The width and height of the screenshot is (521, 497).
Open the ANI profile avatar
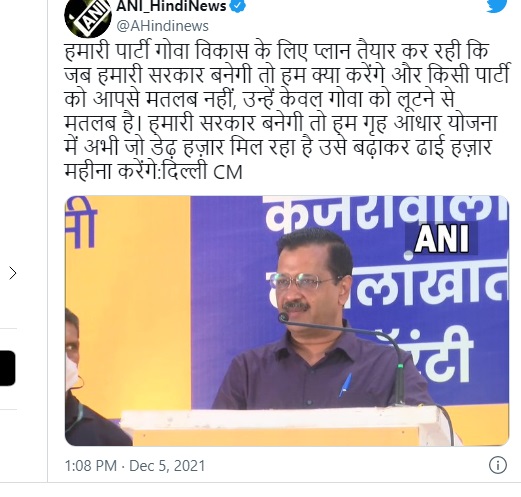tap(88, 16)
